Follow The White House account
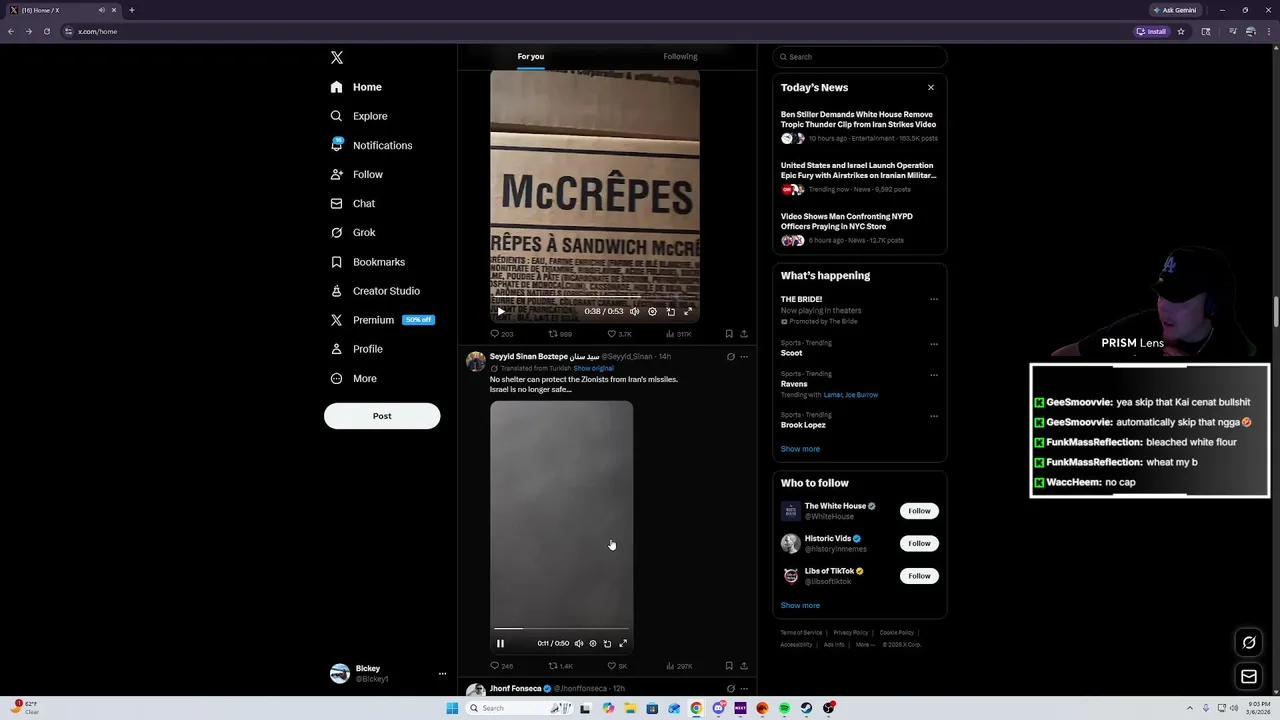1280x720 pixels. [919, 511]
